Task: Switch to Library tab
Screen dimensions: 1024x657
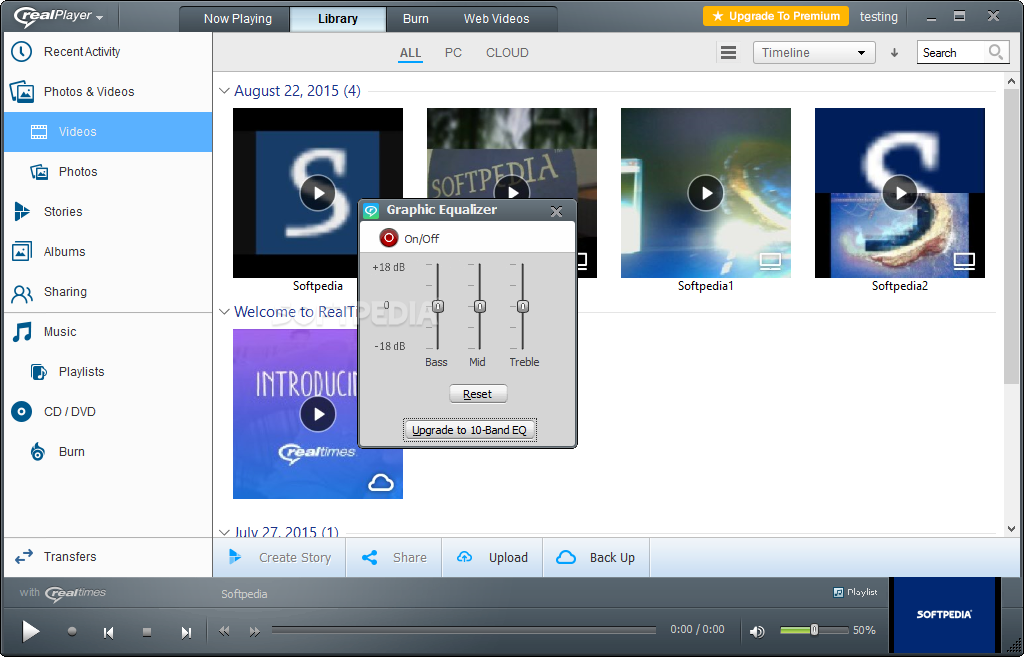Action: [338, 19]
